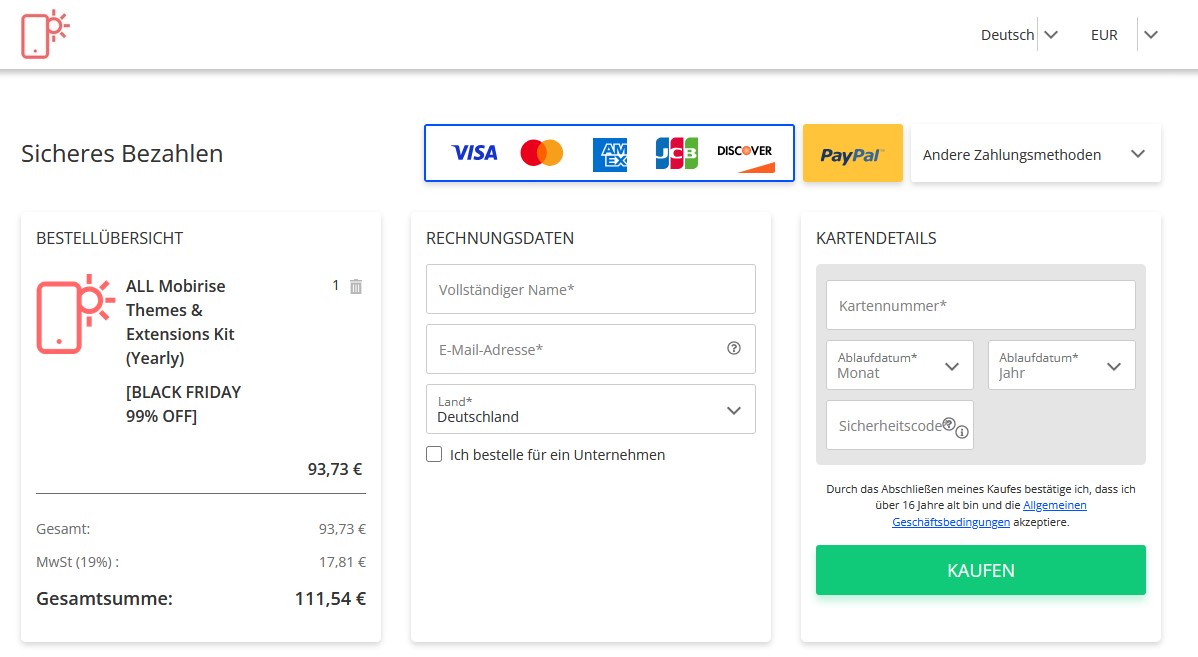Screen dimensions: 1198x657
Task: Click the green KAUFEN button
Action: pyautogui.click(x=981, y=570)
